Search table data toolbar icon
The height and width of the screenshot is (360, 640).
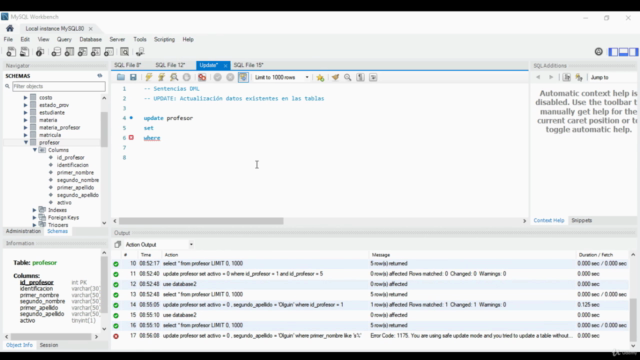(x=125, y=52)
